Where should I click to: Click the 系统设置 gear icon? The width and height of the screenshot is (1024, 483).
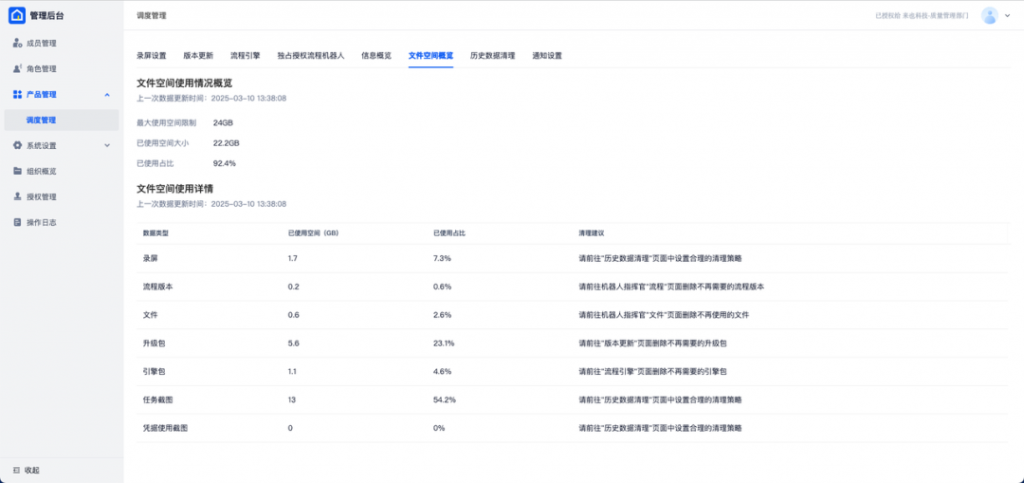coord(17,145)
